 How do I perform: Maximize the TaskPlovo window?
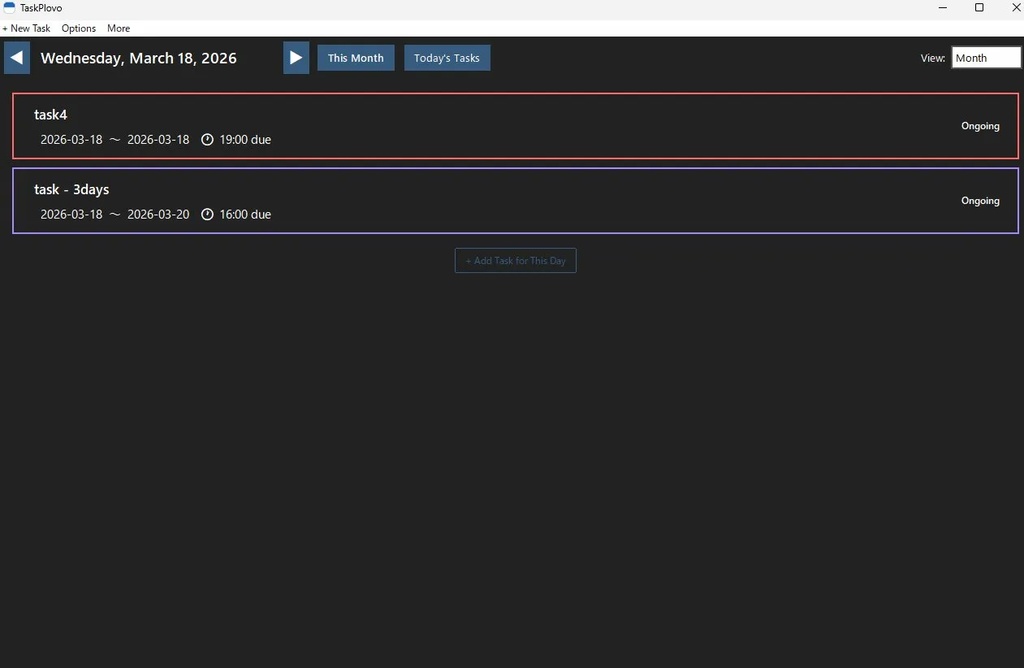point(979,8)
